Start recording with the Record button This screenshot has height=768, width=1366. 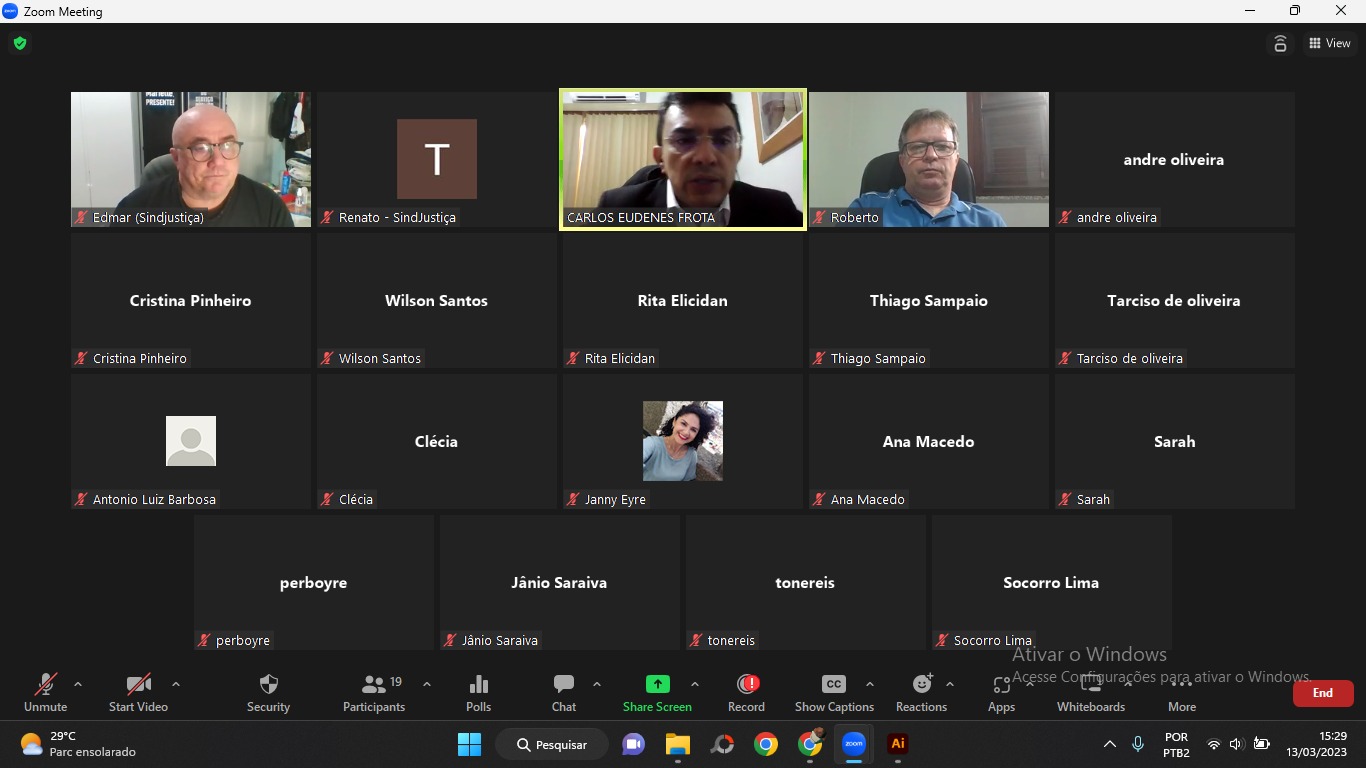pyautogui.click(x=746, y=692)
